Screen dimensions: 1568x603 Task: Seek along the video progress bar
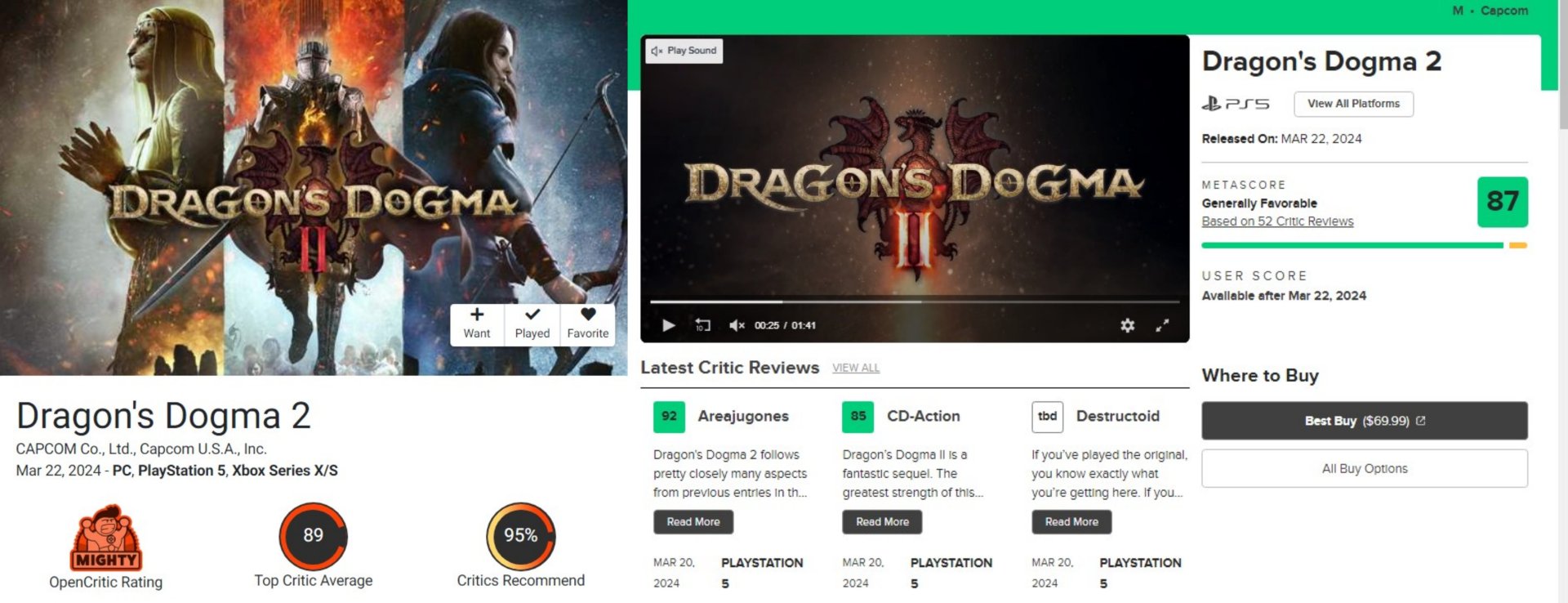915,301
